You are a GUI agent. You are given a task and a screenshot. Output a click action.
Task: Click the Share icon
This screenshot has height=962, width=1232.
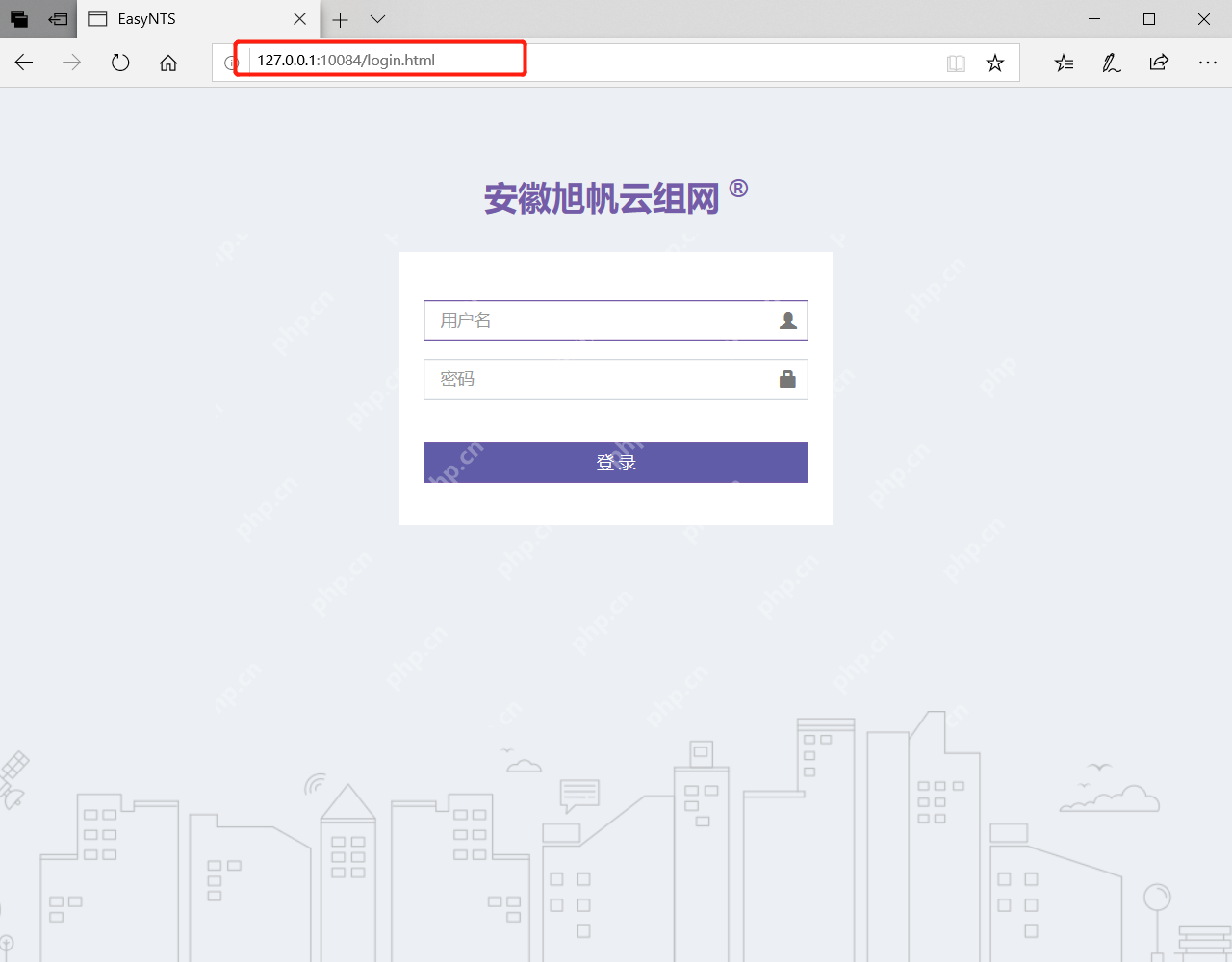(x=1159, y=62)
